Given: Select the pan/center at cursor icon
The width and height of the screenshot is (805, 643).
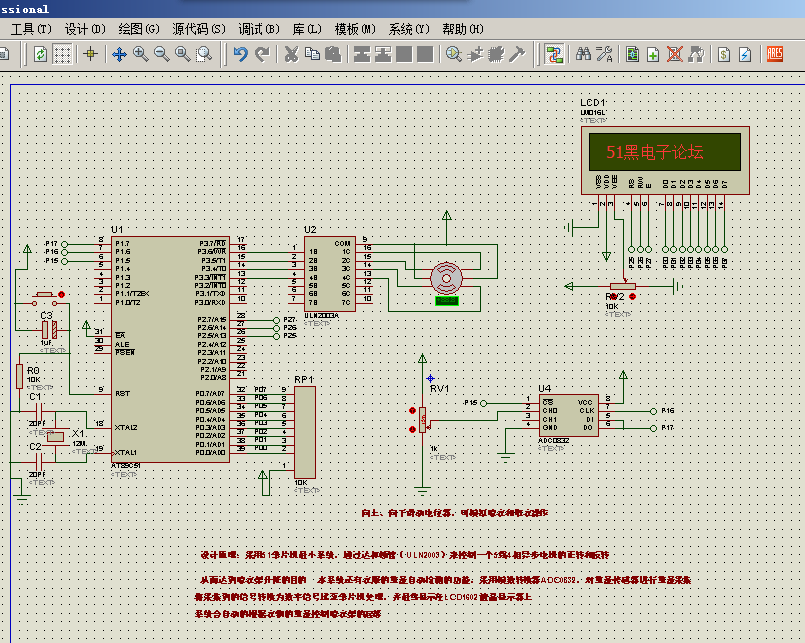Looking at the screenshot, I should tap(119, 54).
